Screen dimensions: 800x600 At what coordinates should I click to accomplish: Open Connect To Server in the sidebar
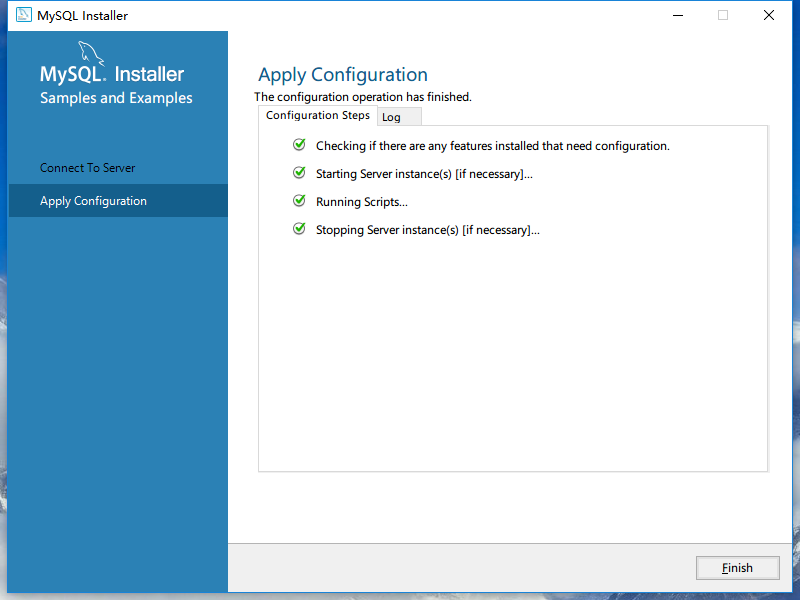click(x=88, y=168)
